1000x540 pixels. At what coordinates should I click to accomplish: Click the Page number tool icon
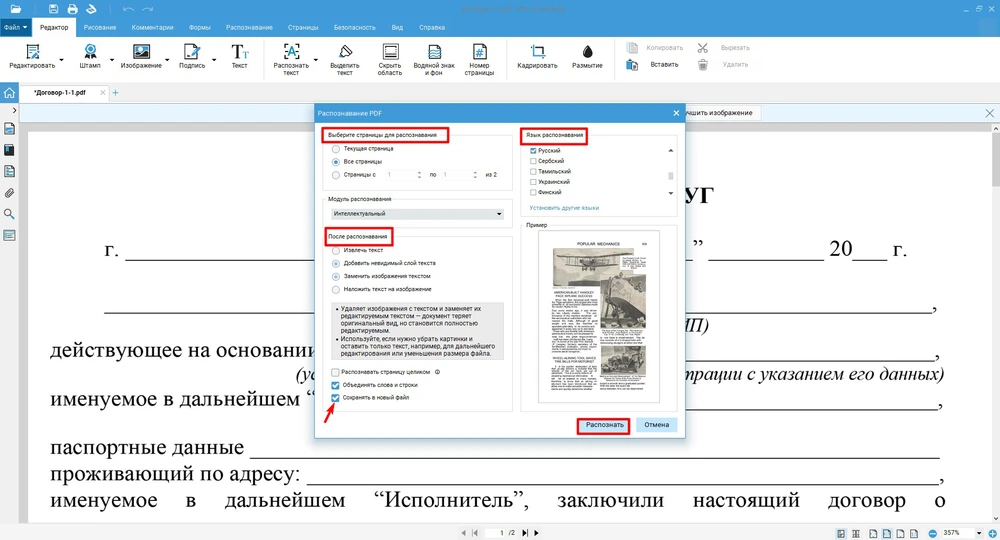[479, 52]
